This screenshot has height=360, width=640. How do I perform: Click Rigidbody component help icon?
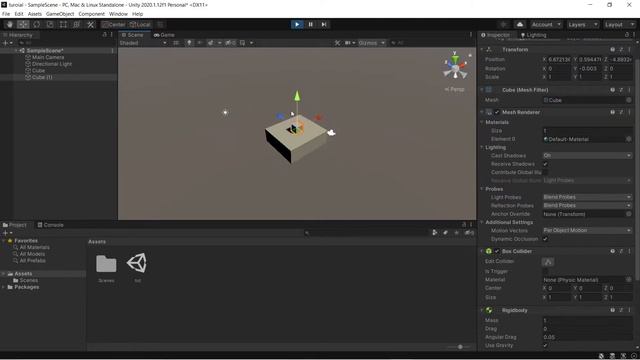(x=613, y=310)
